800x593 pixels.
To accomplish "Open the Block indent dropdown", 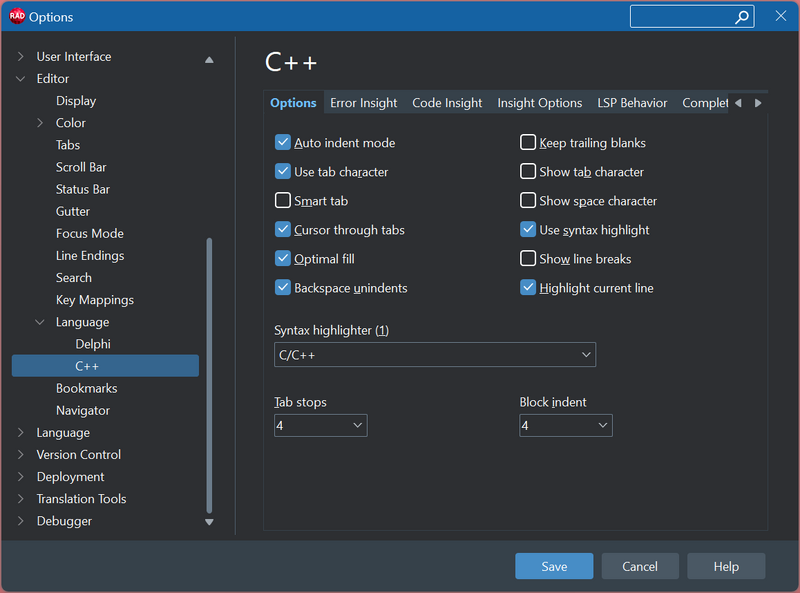I will click(566, 426).
